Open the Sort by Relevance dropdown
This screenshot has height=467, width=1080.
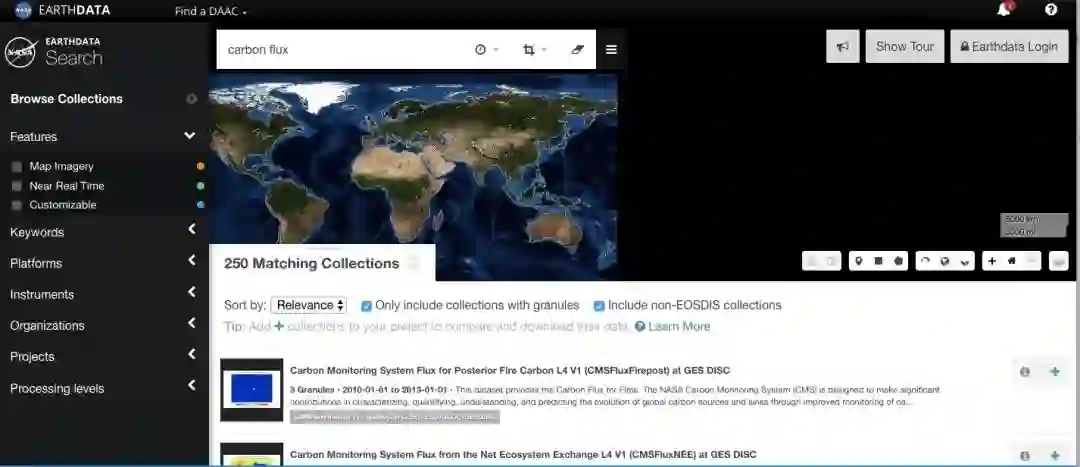click(310, 306)
